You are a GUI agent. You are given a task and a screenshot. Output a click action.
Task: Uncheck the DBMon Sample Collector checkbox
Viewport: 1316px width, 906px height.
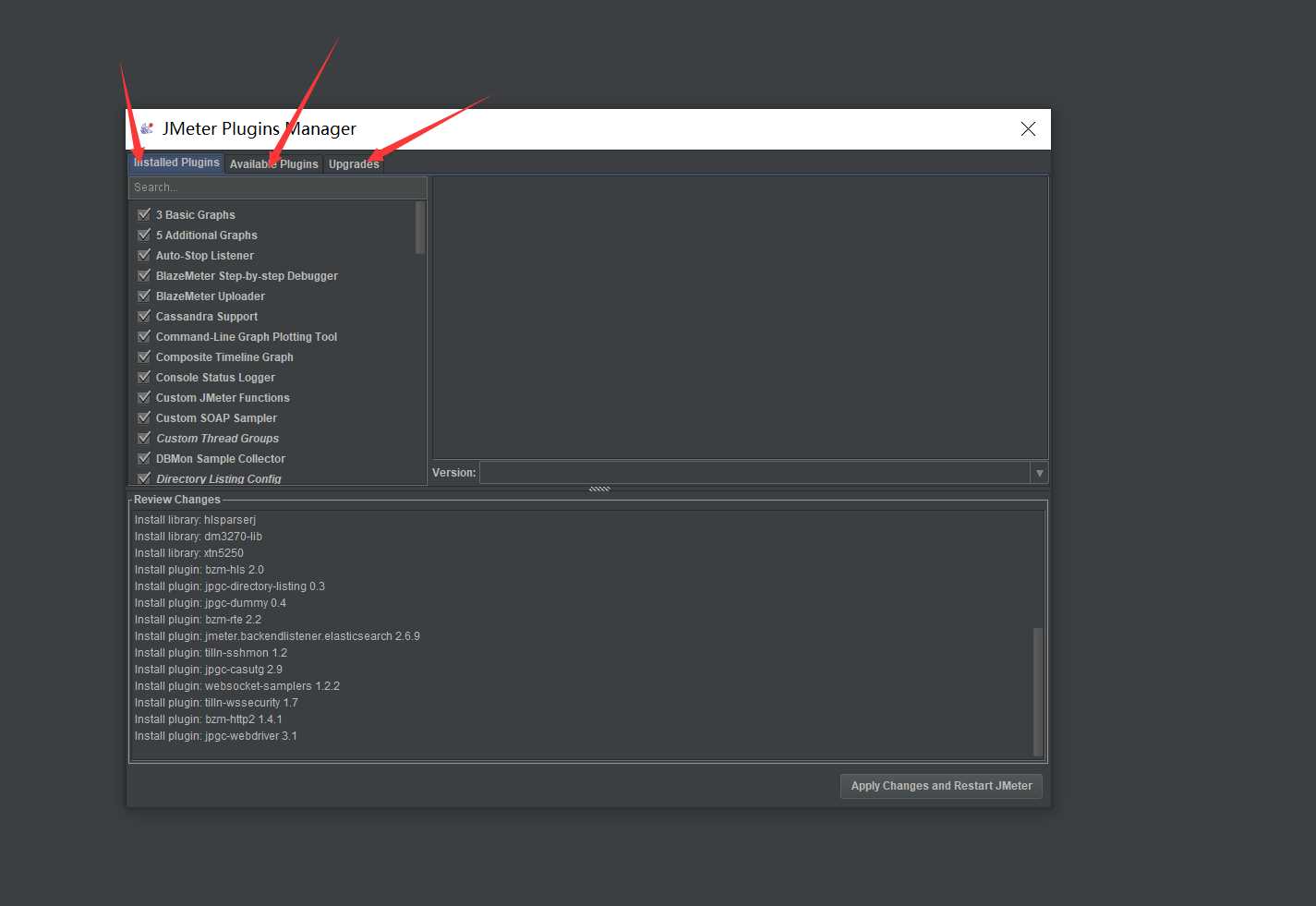tap(144, 458)
